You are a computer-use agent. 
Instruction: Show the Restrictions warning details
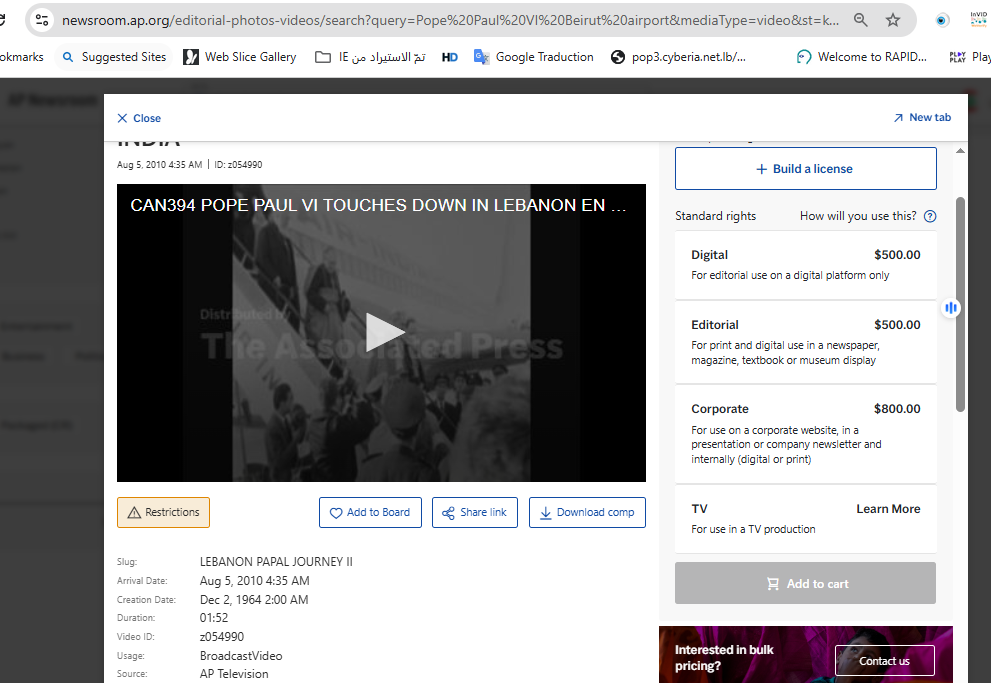(x=163, y=512)
